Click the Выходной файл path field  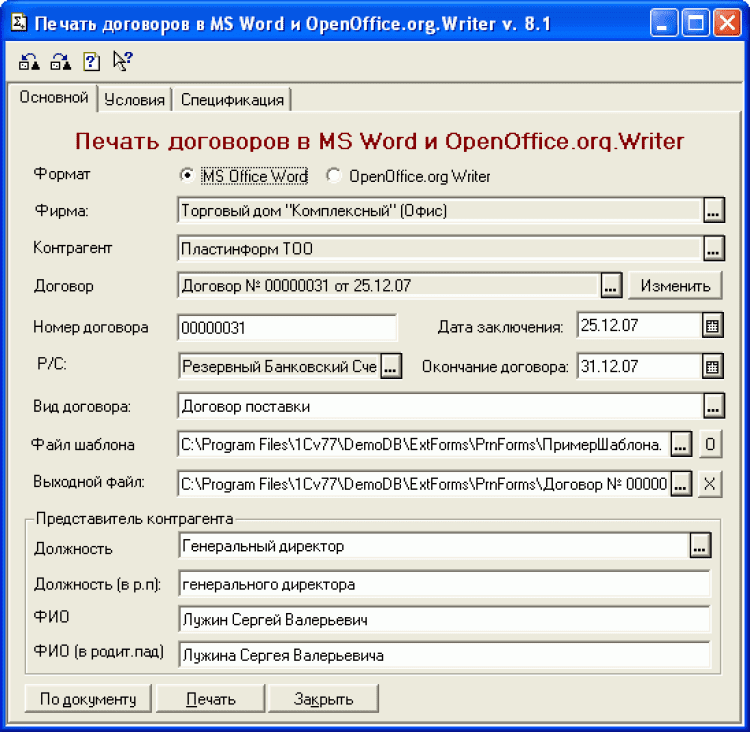tap(424, 484)
